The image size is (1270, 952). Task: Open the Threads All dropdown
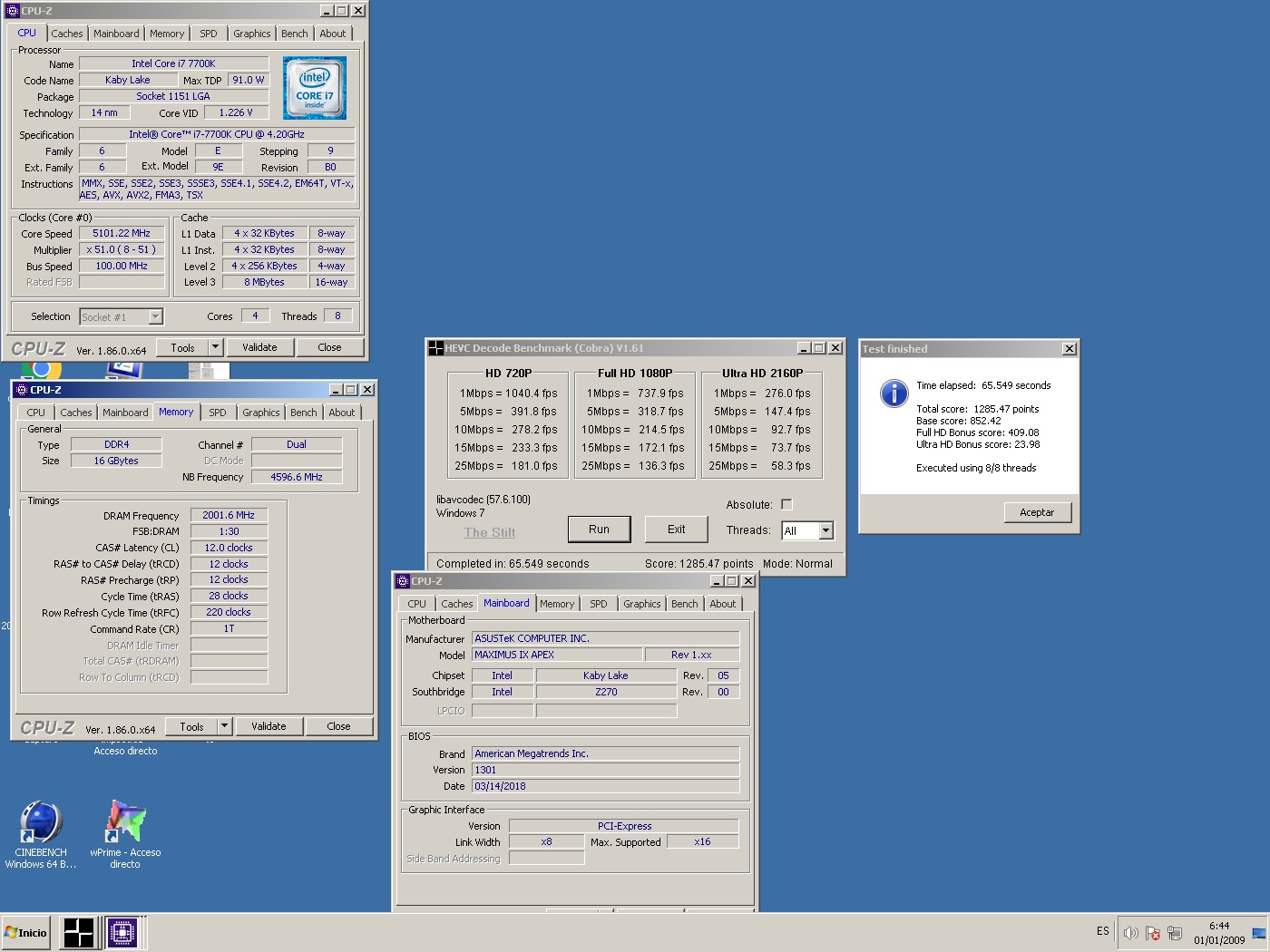coord(825,530)
